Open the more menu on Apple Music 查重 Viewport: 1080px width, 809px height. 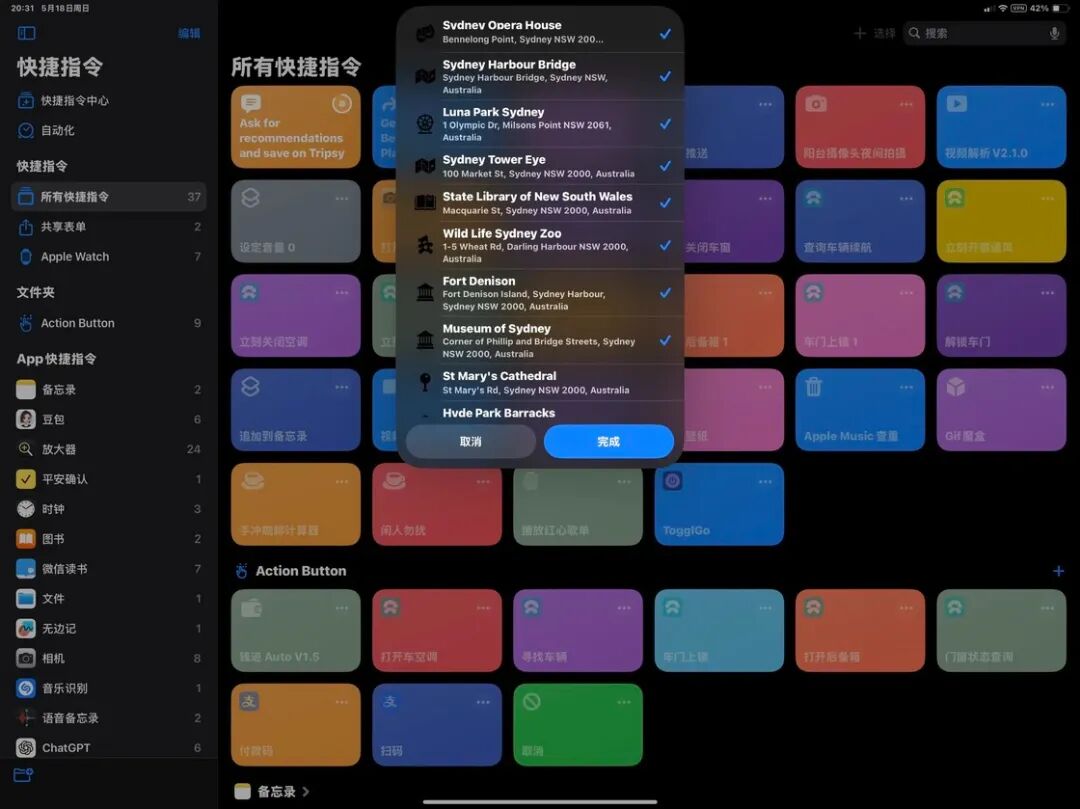[x=906, y=388]
